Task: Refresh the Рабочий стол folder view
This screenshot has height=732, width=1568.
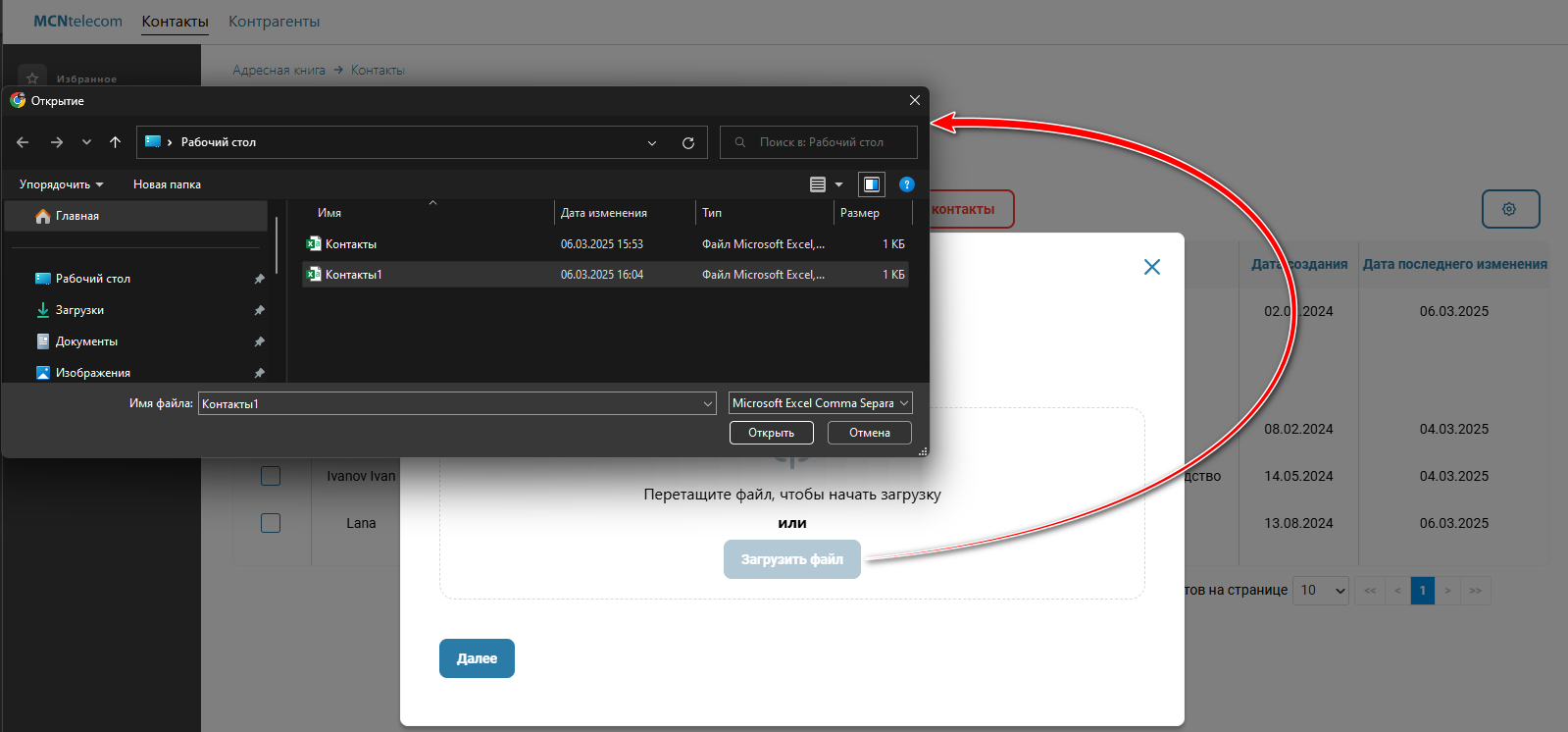Action: click(x=688, y=142)
